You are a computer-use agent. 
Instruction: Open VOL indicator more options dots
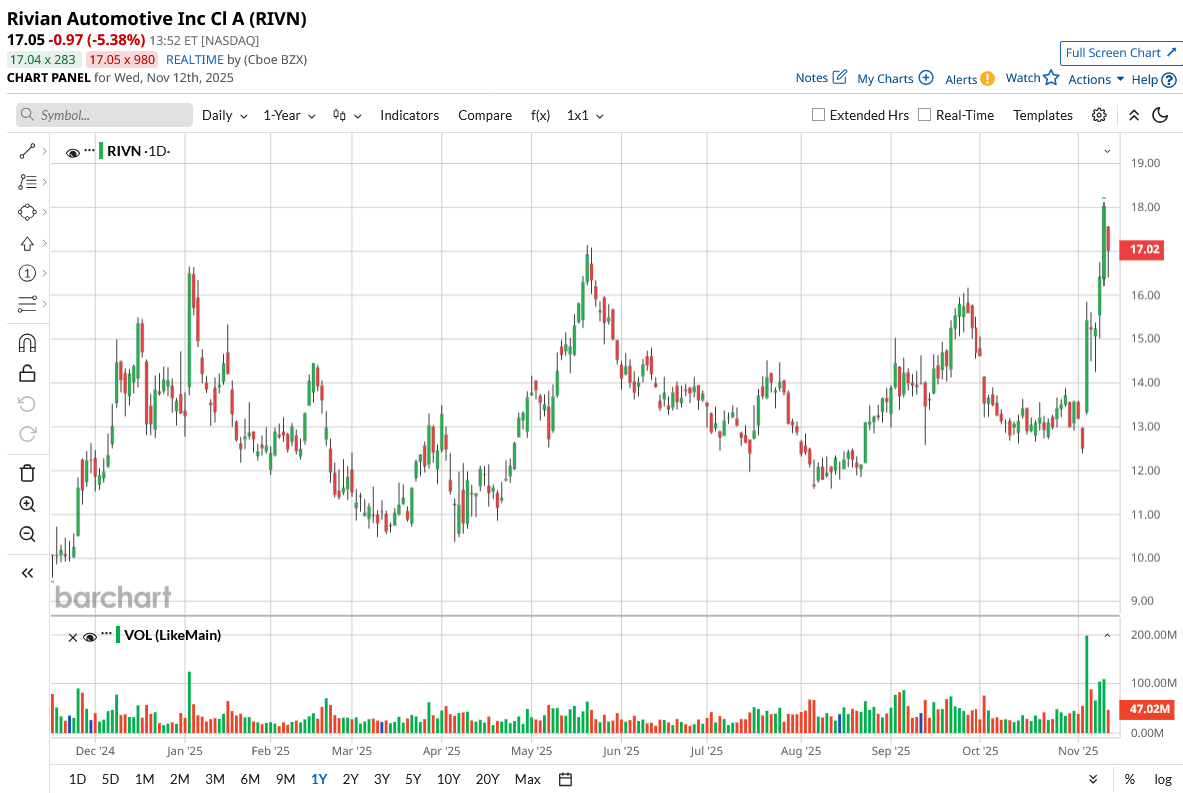click(106, 634)
